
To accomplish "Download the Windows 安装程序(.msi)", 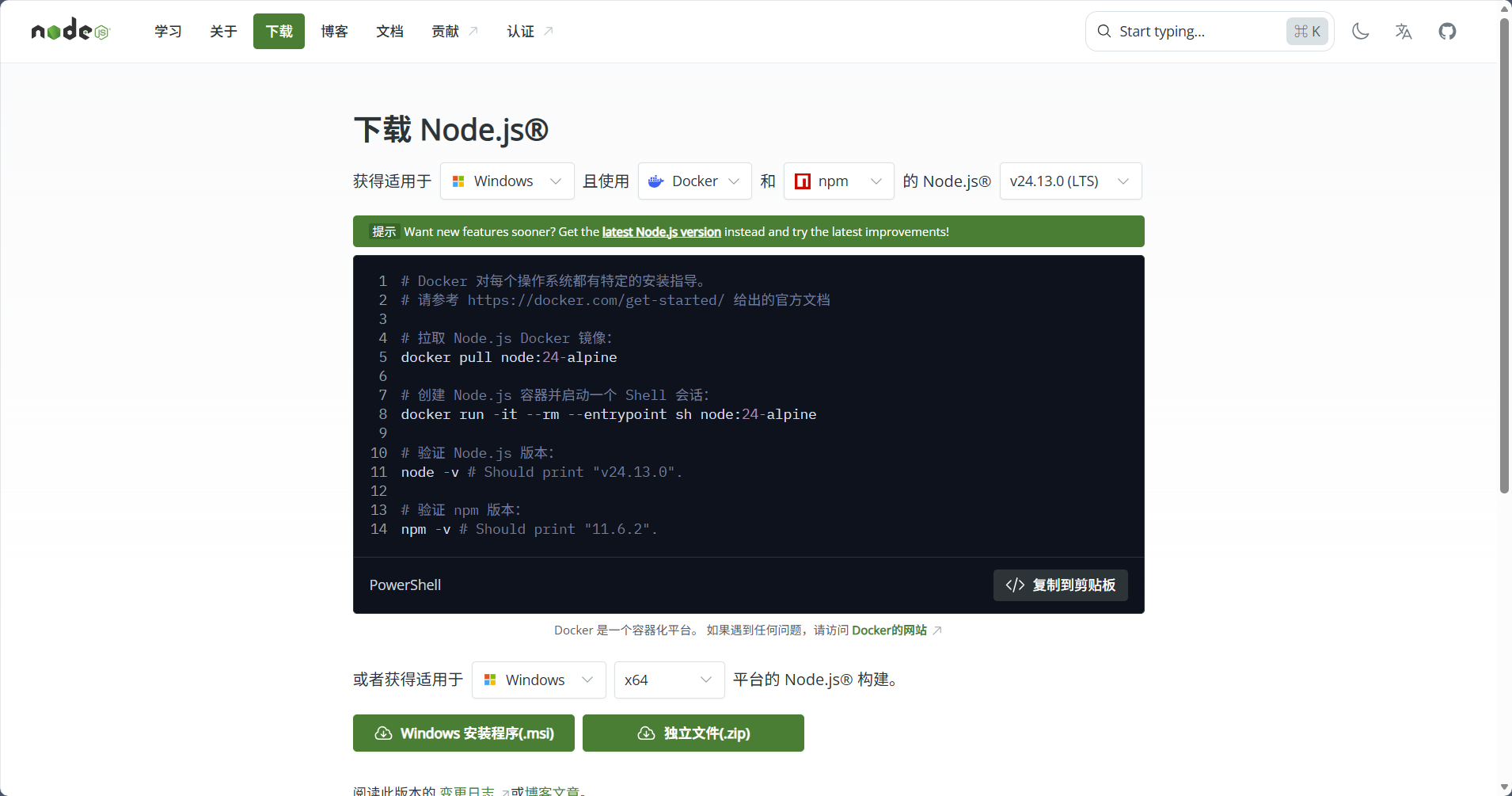I will click(464, 733).
